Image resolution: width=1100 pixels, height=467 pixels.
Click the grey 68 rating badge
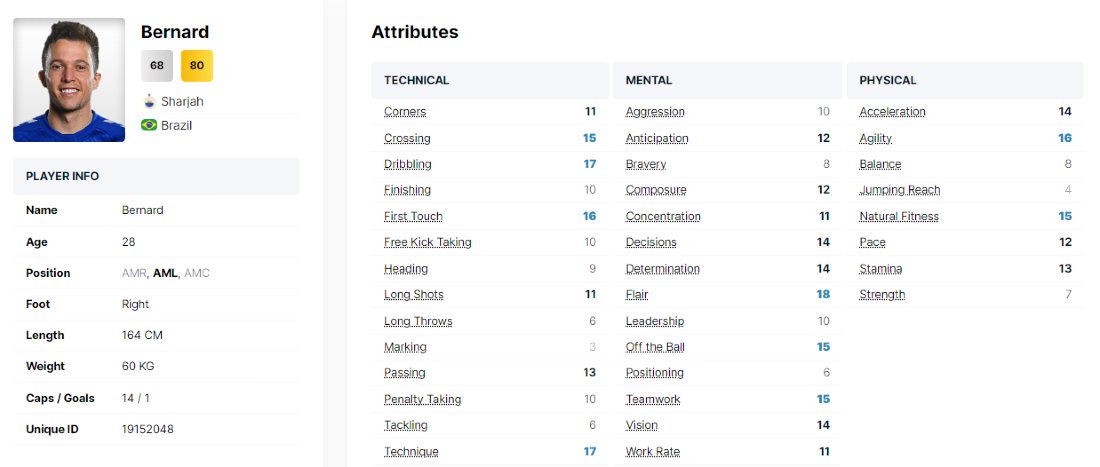157,66
